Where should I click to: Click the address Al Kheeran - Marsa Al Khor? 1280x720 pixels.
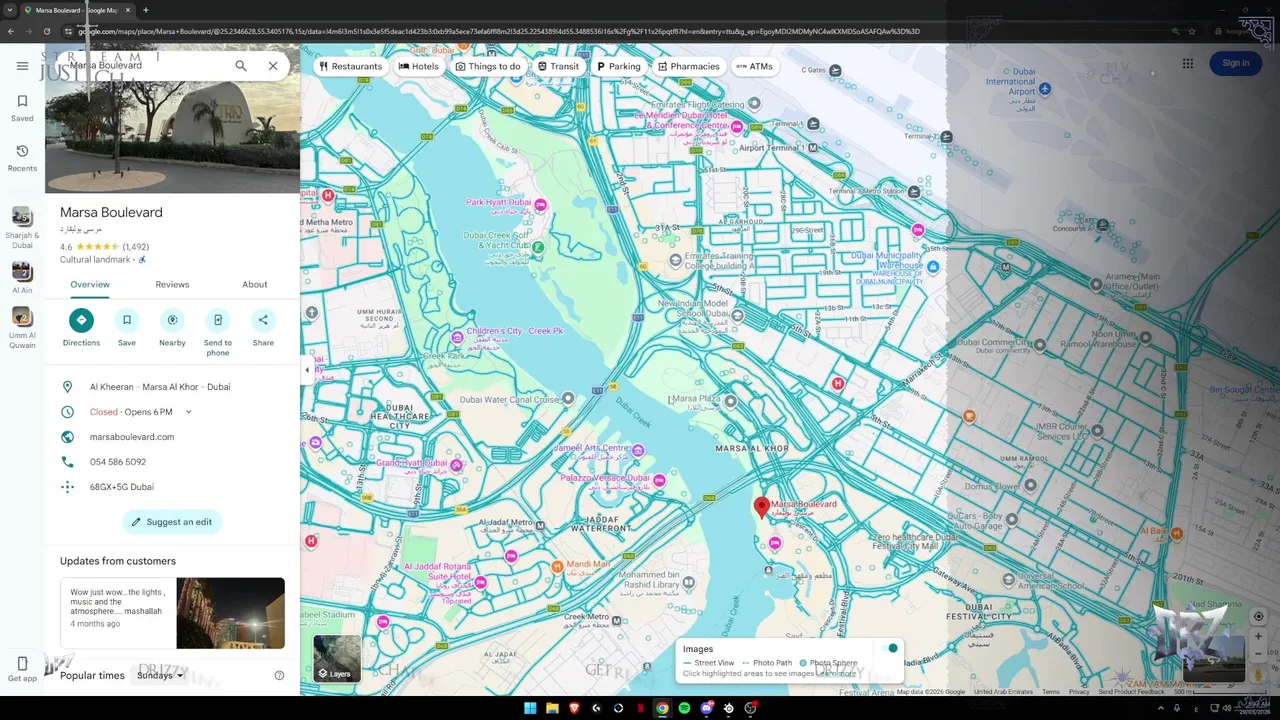pyautogui.click(x=160, y=387)
